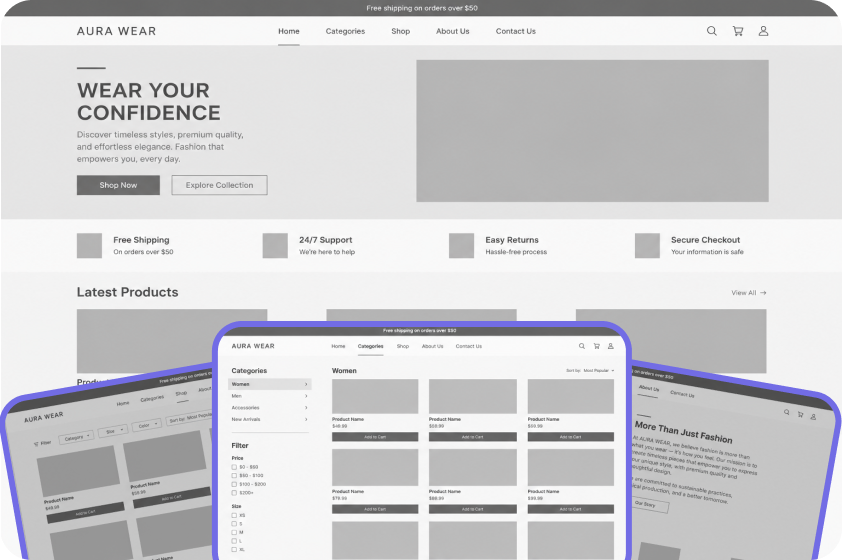Expand the Women category chevron

tap(306, 384)
